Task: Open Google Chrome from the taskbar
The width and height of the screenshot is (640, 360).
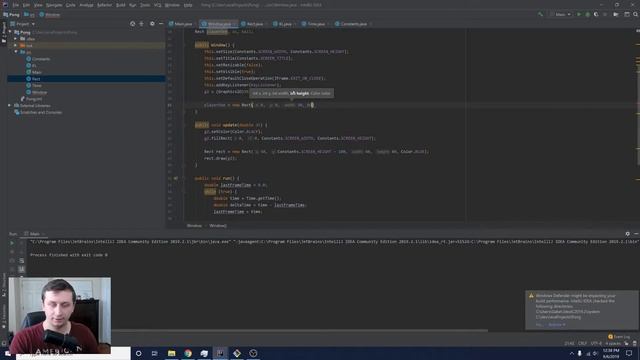Action: (x=188, y=353)
